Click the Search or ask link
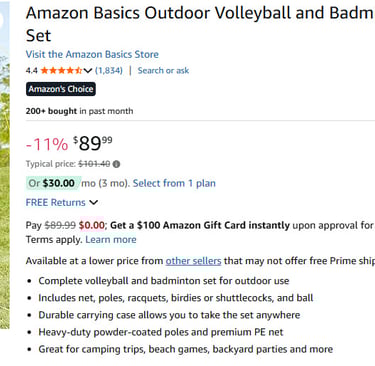Image resolution: width=375 pixels, height=366 pixels. 163,70
